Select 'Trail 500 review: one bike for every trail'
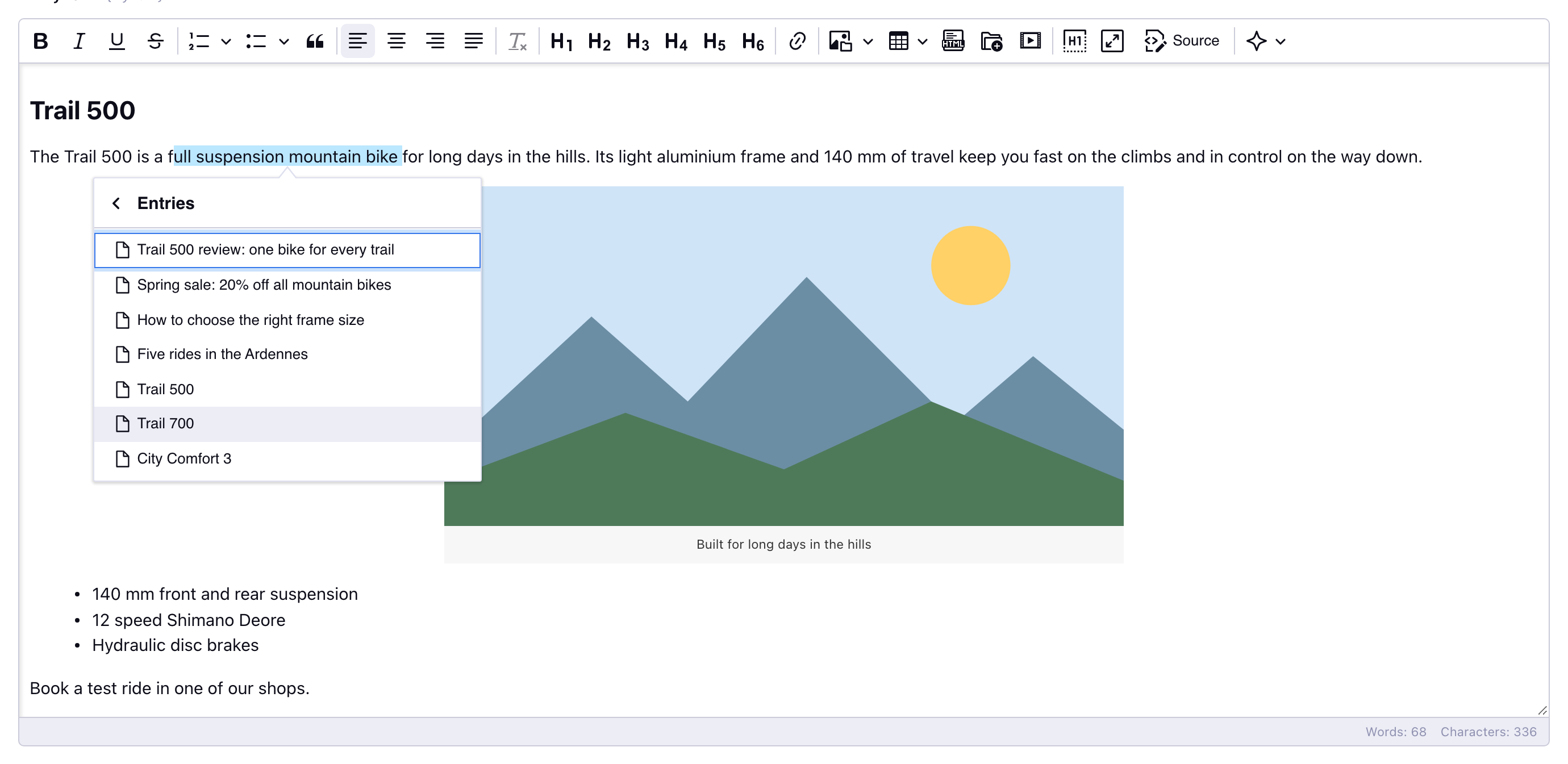Screen dimensions: 1568x764 [287, 250]
